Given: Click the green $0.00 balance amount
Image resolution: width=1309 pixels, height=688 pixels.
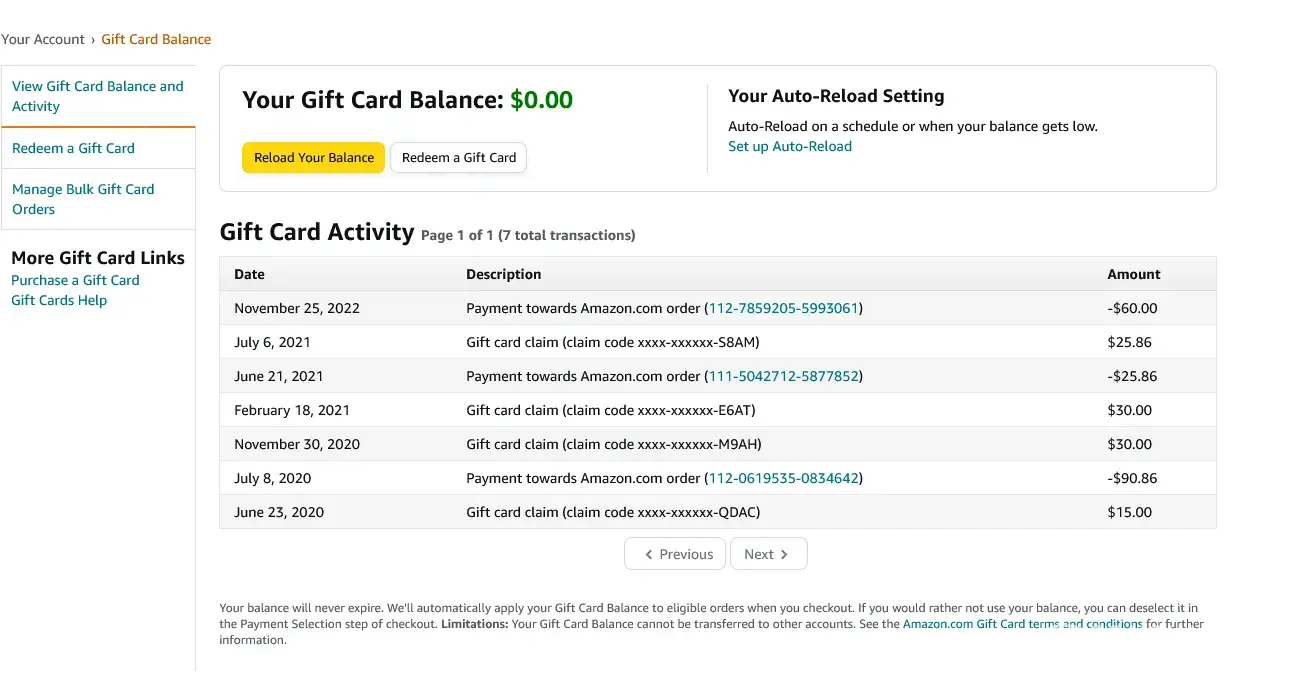Looking at the screenshot, I should point(541,100).
